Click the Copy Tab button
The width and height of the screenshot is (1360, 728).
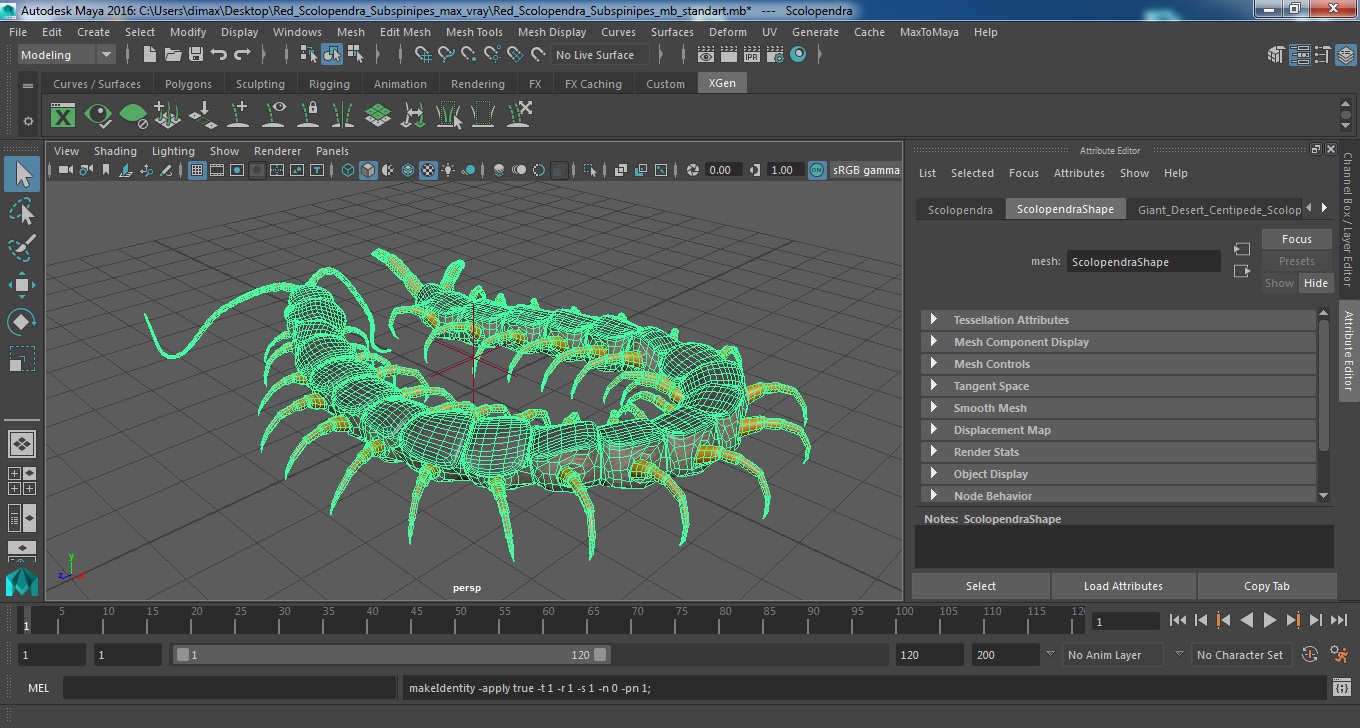pyautogui.click(x=1266, y=586)
